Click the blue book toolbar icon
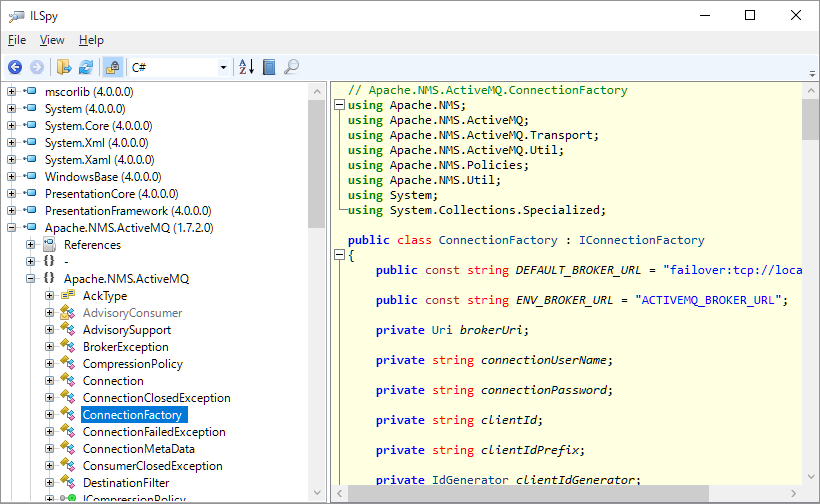The height and width of the screenshot is (504, 820). coord(269,67)
